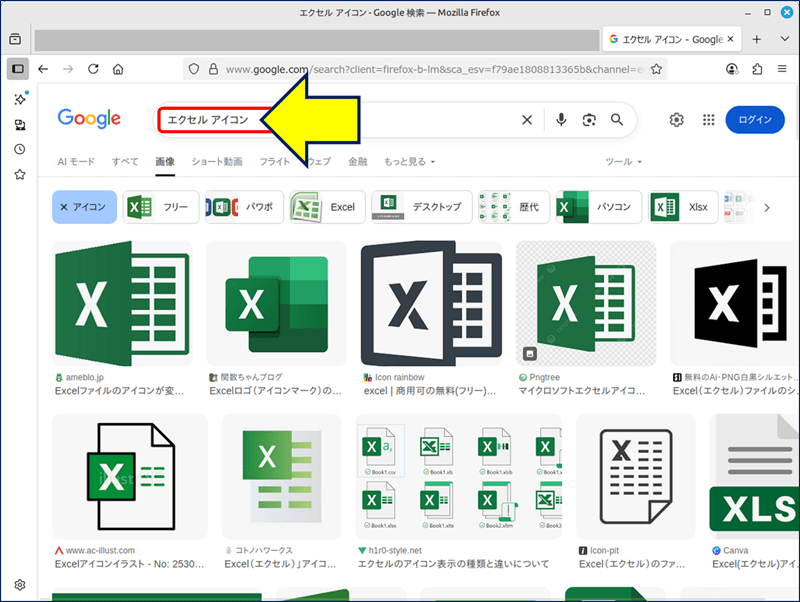
Task: Open synced tabs in the sidebar
Action: pos(20,124)
